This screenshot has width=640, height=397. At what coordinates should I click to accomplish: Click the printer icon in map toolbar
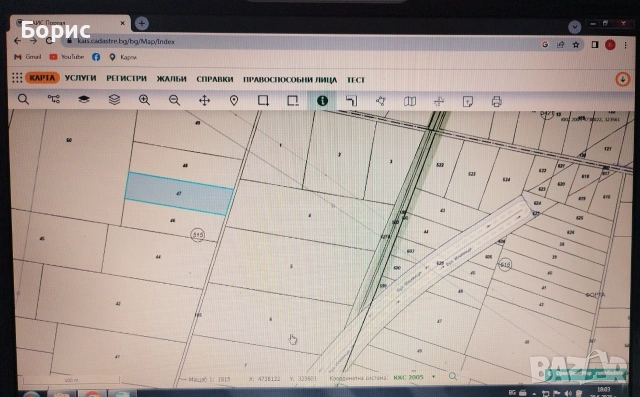496,101
